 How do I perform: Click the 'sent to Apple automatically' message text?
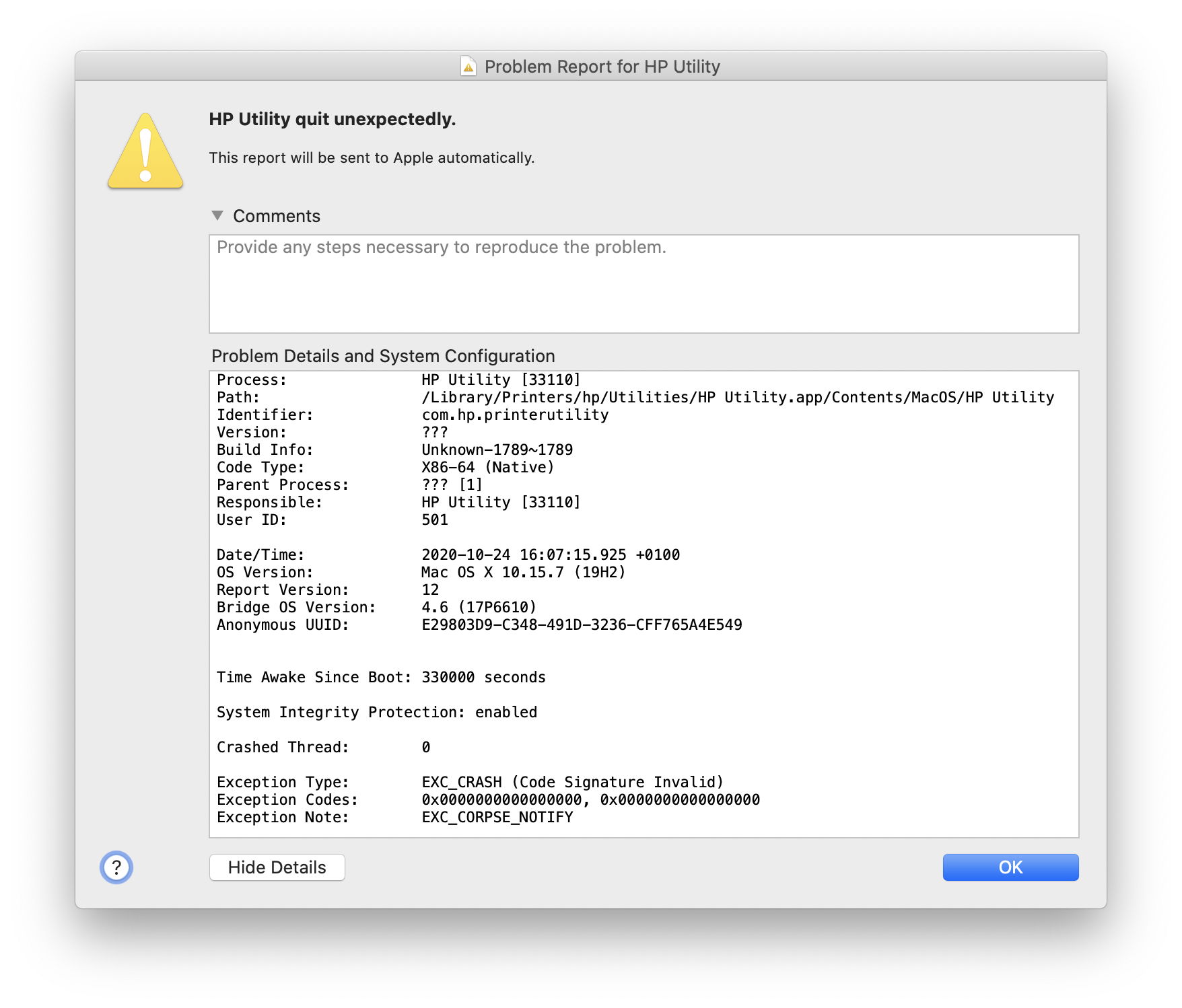pyautogui.click(x=372, y=157)
